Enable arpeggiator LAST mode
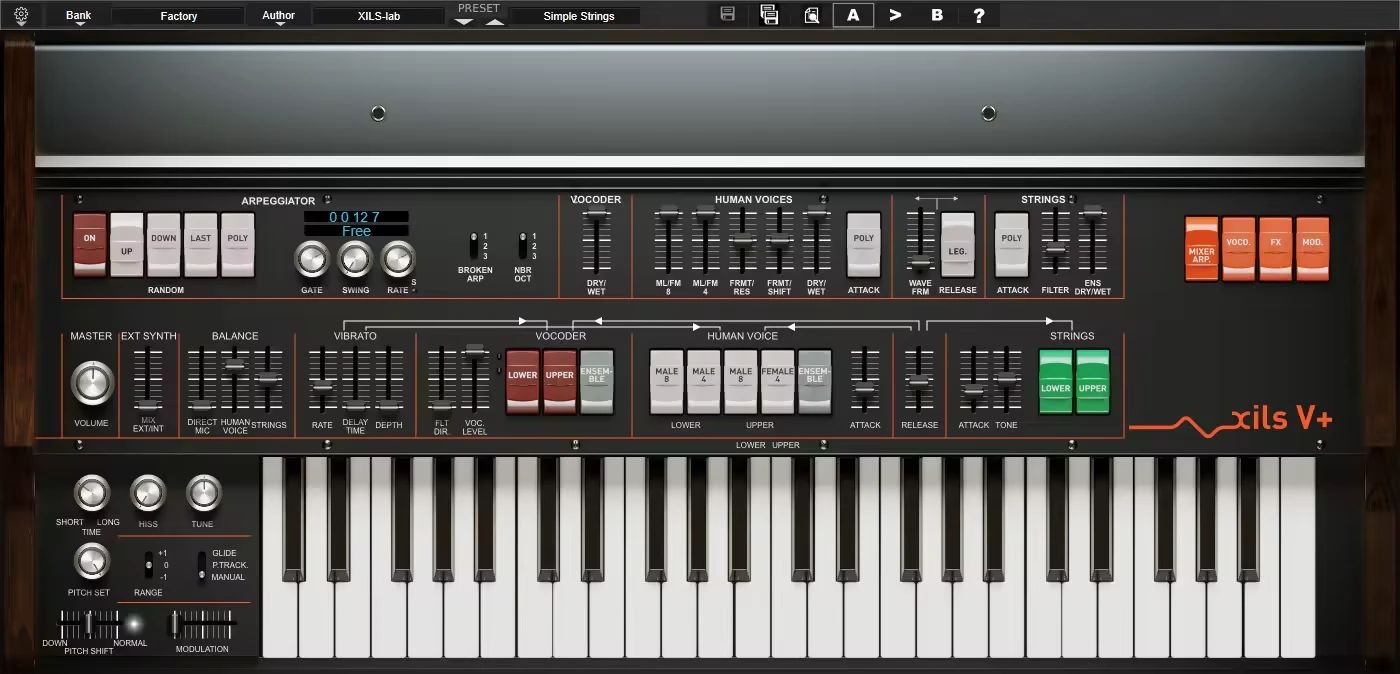 (x=201, y=244)
